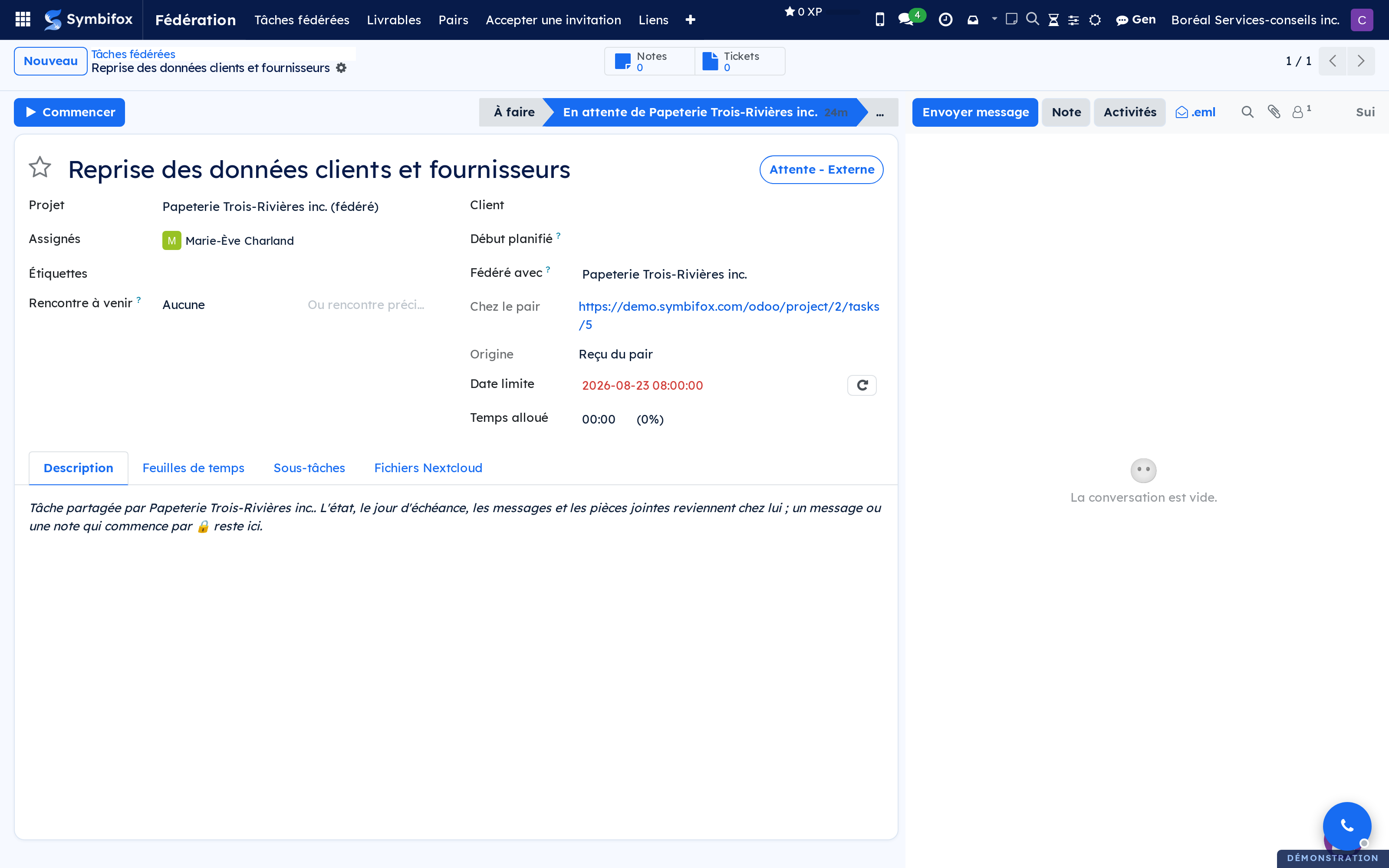Click the M avatar of Marie-Ève Charland

(171, 240)
